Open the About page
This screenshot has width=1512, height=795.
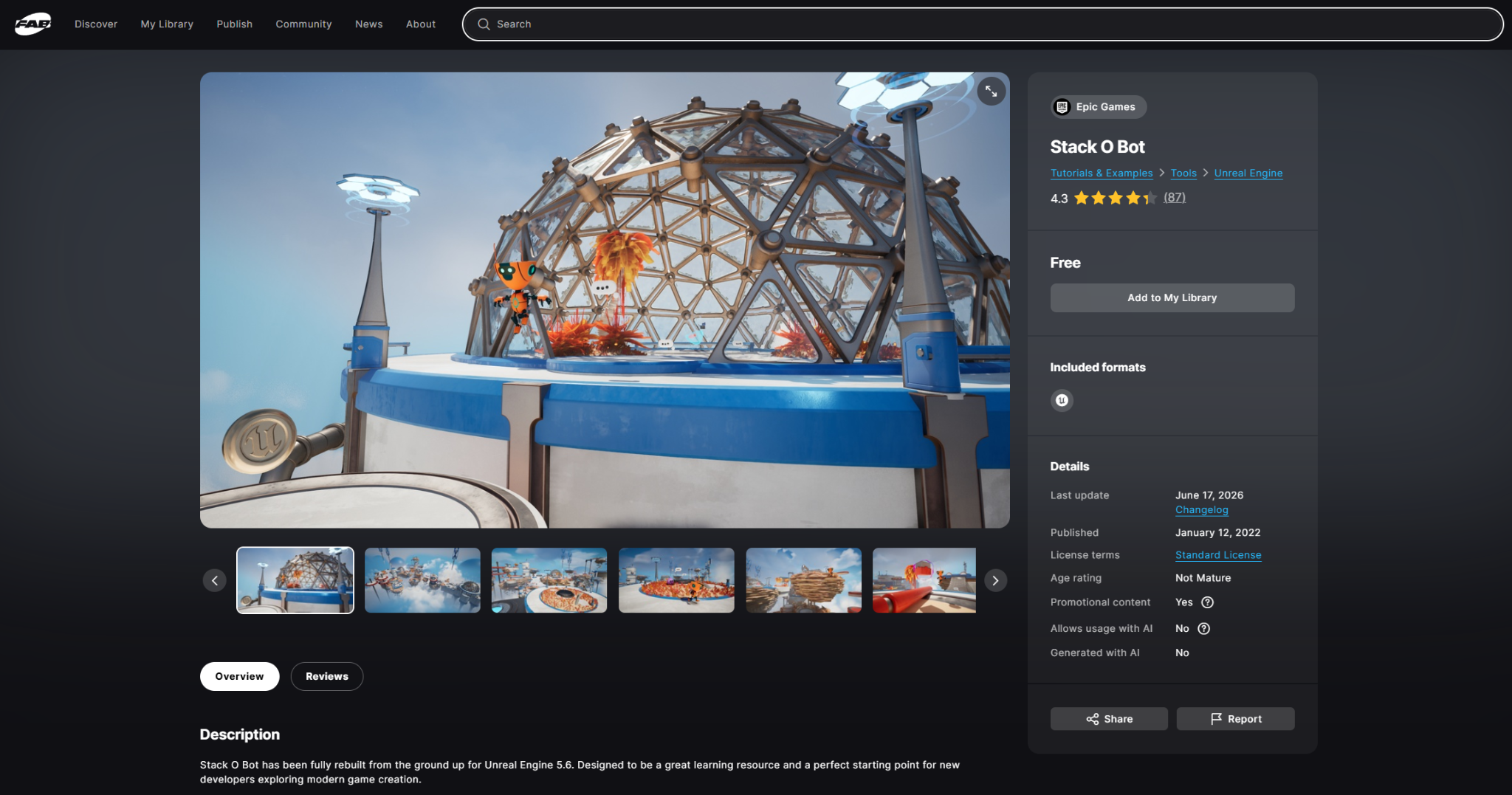click(x=421, y=24)
